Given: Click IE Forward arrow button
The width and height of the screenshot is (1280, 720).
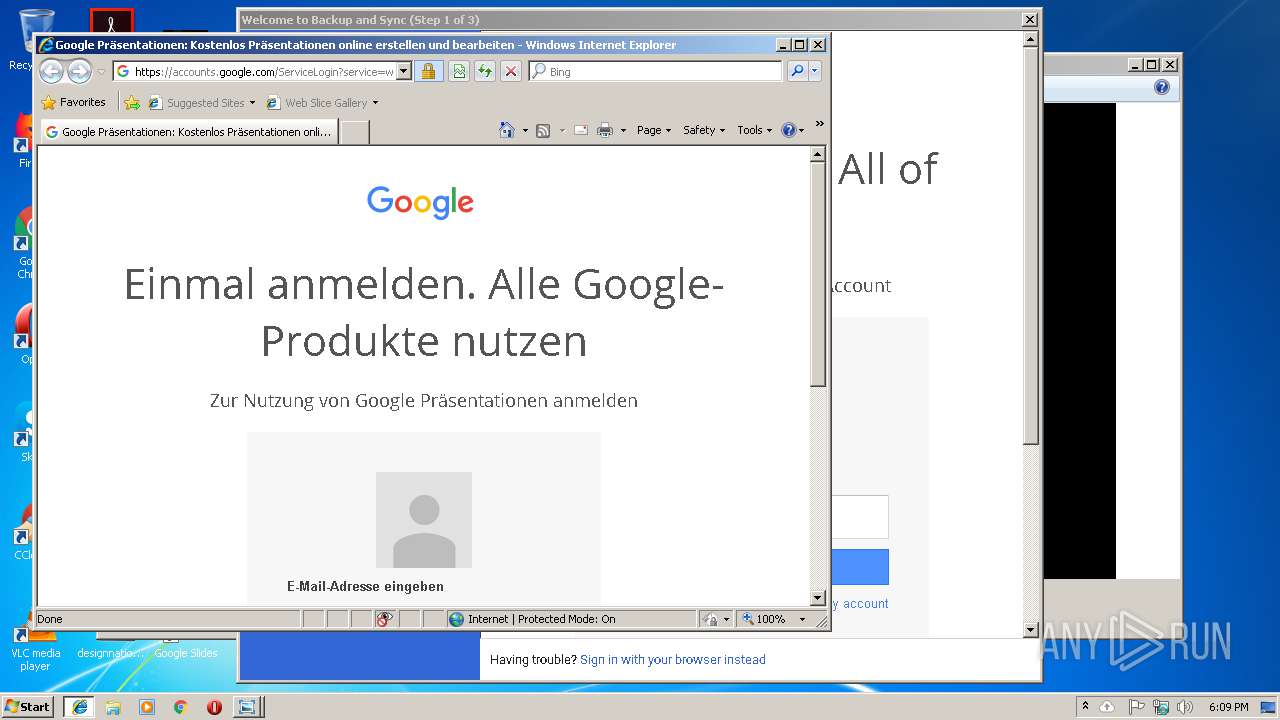Looking at the screenshot, I should coord(79,71).
